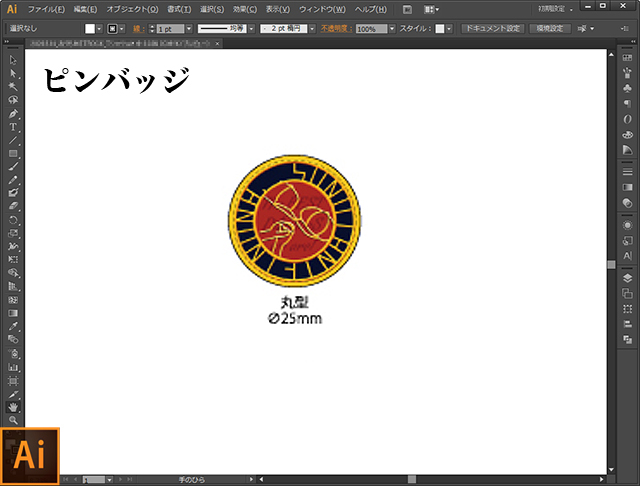Open the Symbols panel club icon

(x=627, y=88)
